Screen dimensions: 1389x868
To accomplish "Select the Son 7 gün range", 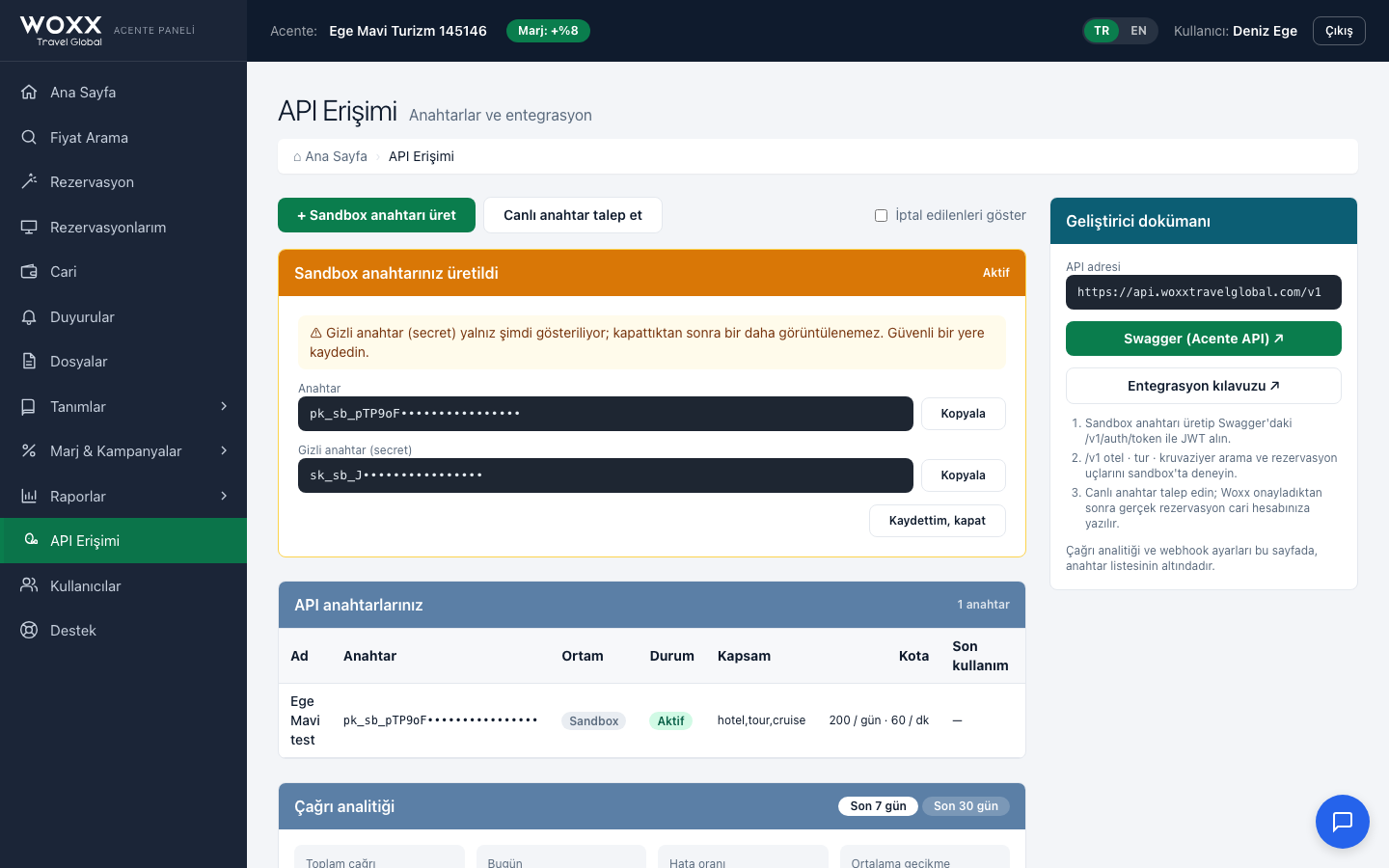I will click(x=878, y=806).
